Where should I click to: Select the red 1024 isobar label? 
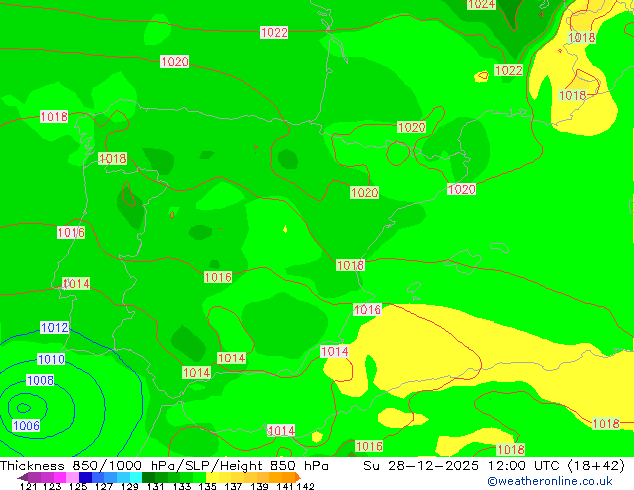(x=481, y=4)
